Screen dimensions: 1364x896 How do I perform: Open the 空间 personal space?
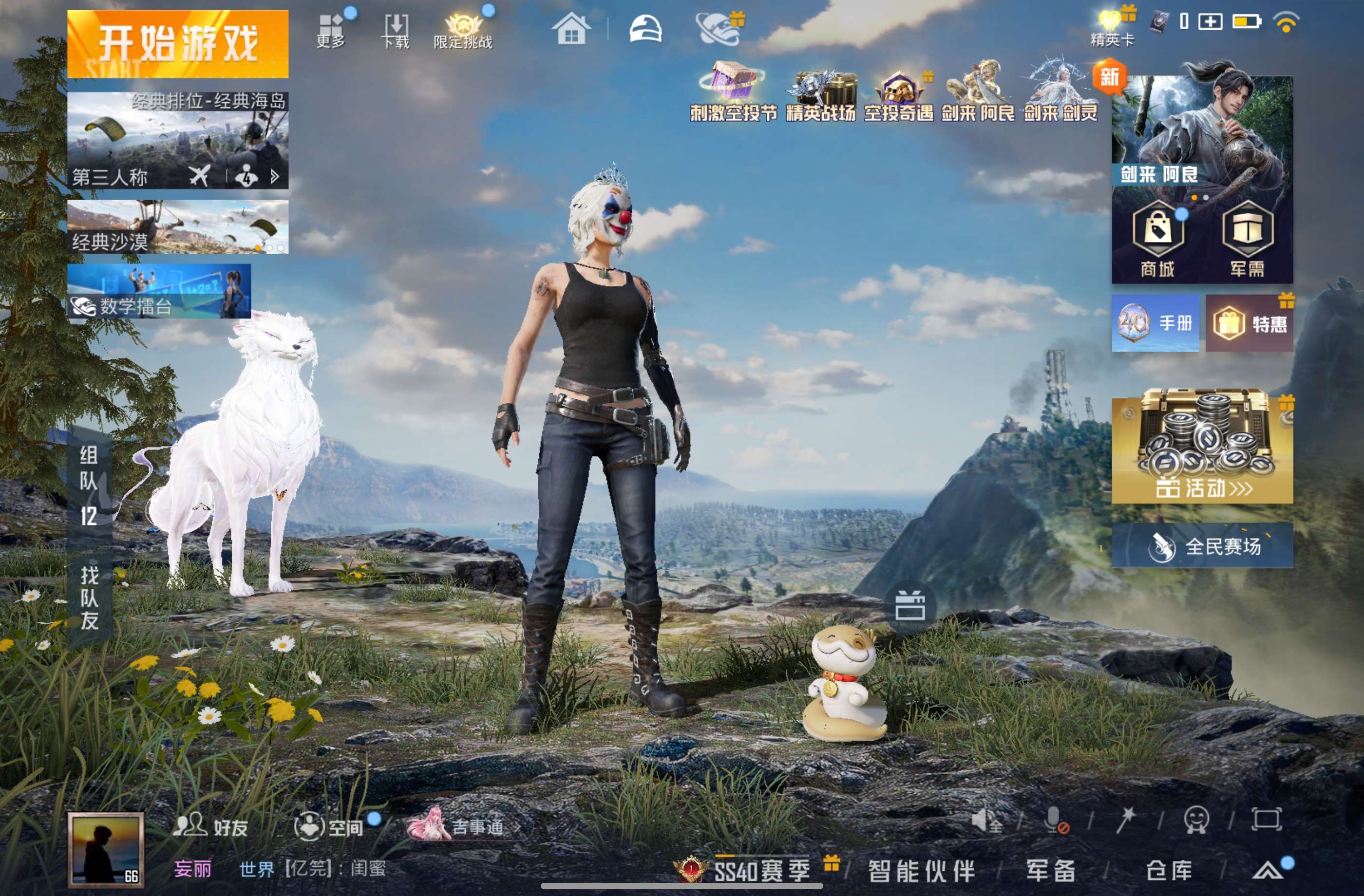point(329,827)
